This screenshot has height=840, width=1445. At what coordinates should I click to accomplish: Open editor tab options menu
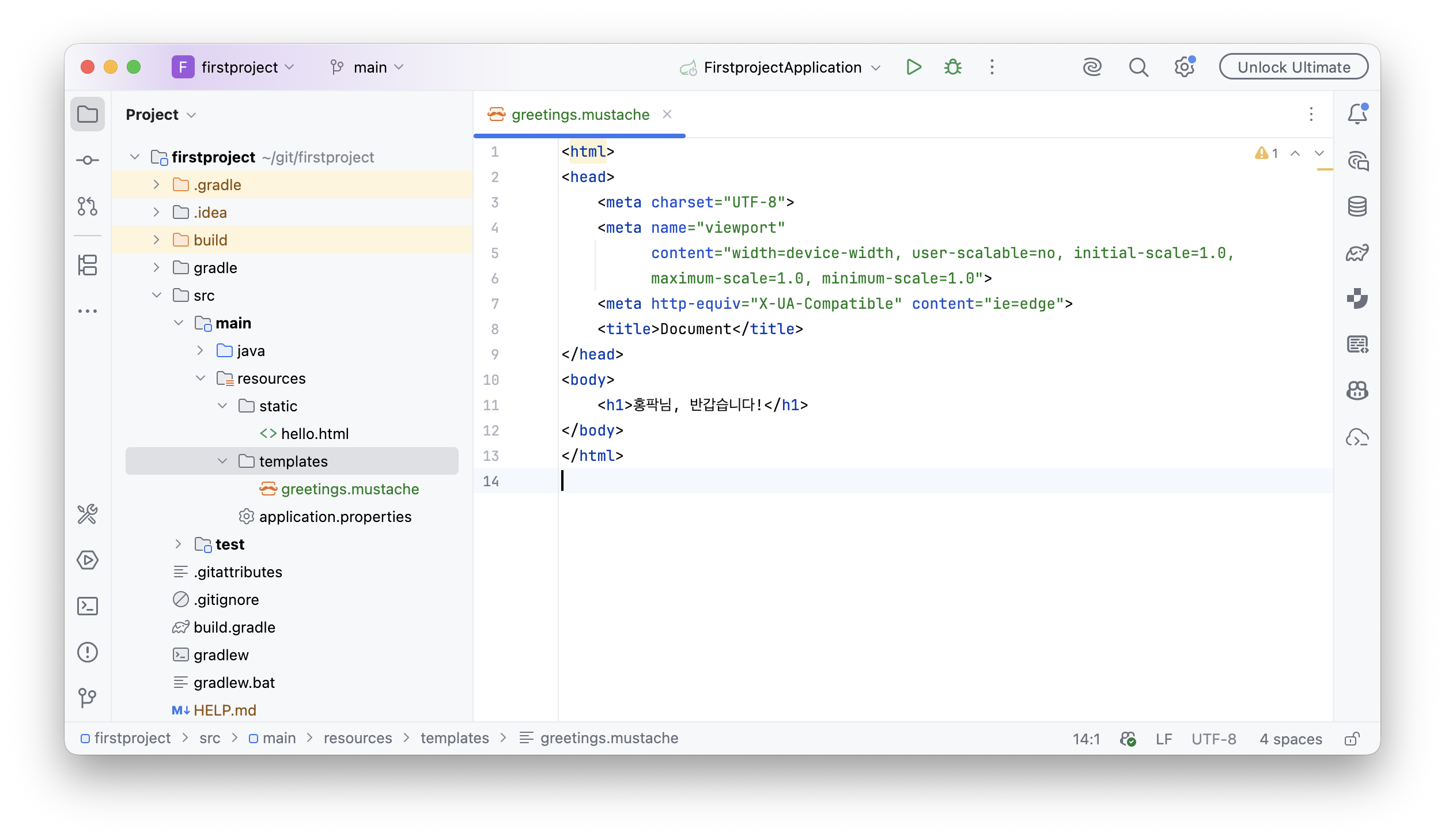(x=1311, y=114)
